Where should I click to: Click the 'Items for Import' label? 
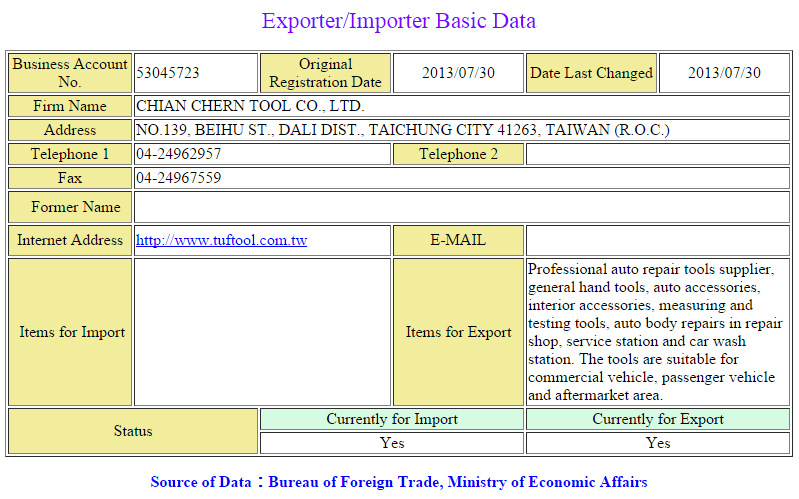pos(70,332)
